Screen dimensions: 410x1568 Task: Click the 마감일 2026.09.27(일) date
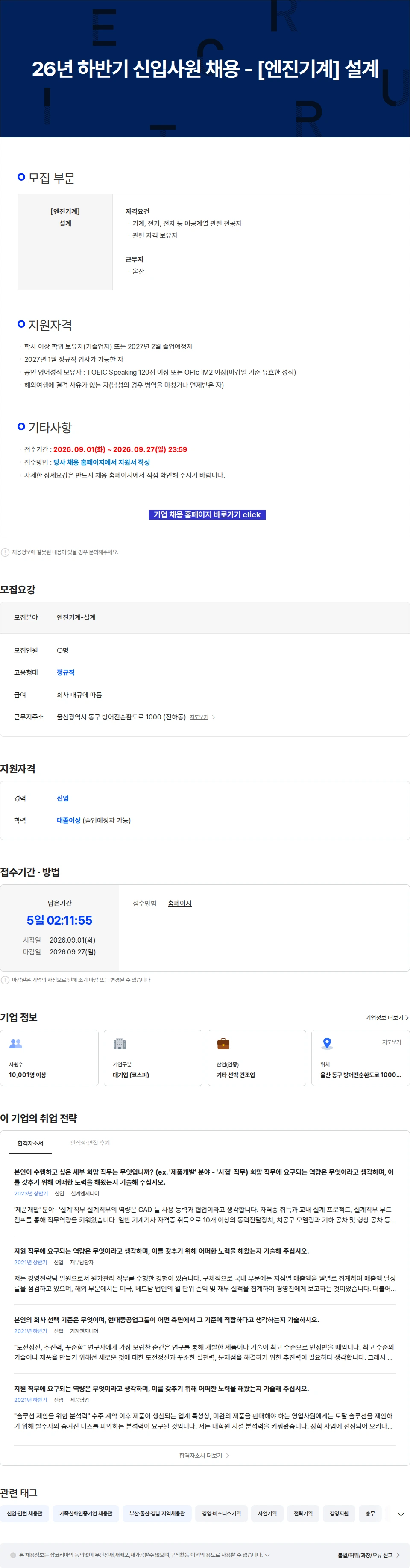(x=72, y=952)
